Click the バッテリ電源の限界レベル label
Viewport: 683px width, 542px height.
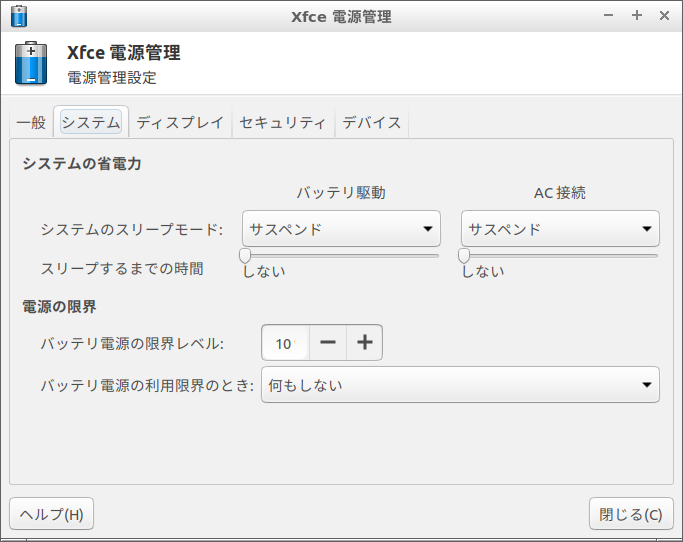[132, 343]
